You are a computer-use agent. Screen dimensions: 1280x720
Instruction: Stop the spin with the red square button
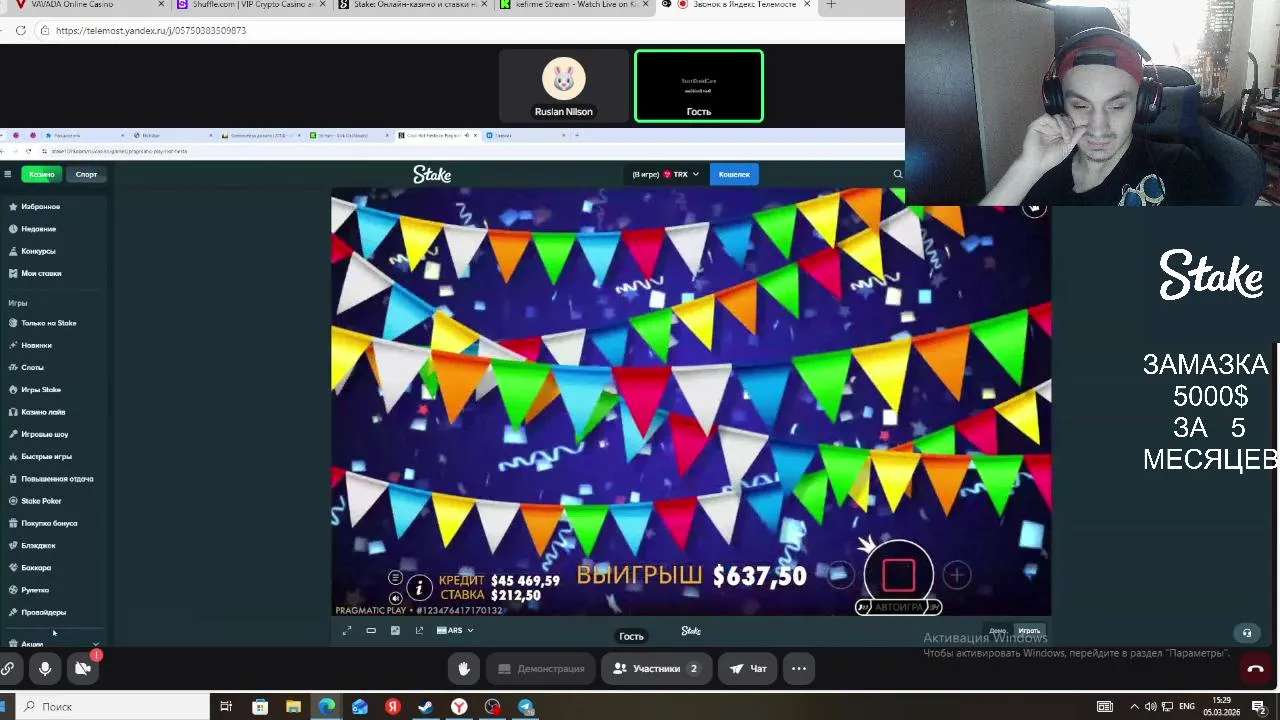pyautogui.click(x=898, y=574)
